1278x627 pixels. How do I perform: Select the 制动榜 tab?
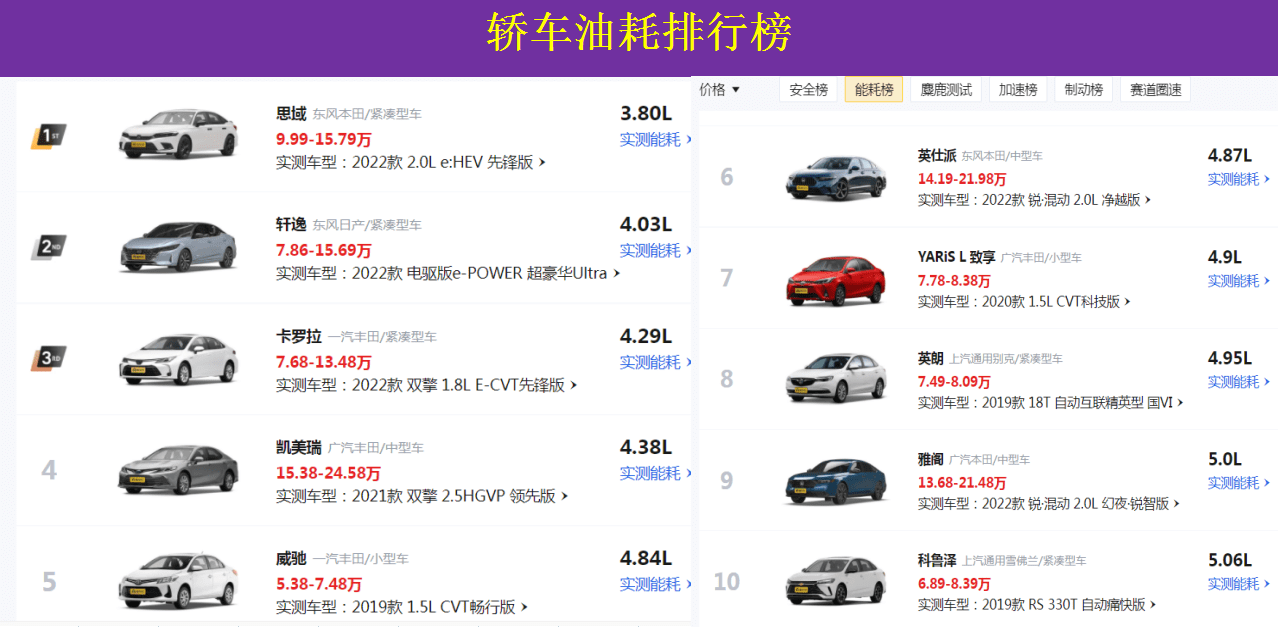pyautogui.click(x=1083, y=90)
